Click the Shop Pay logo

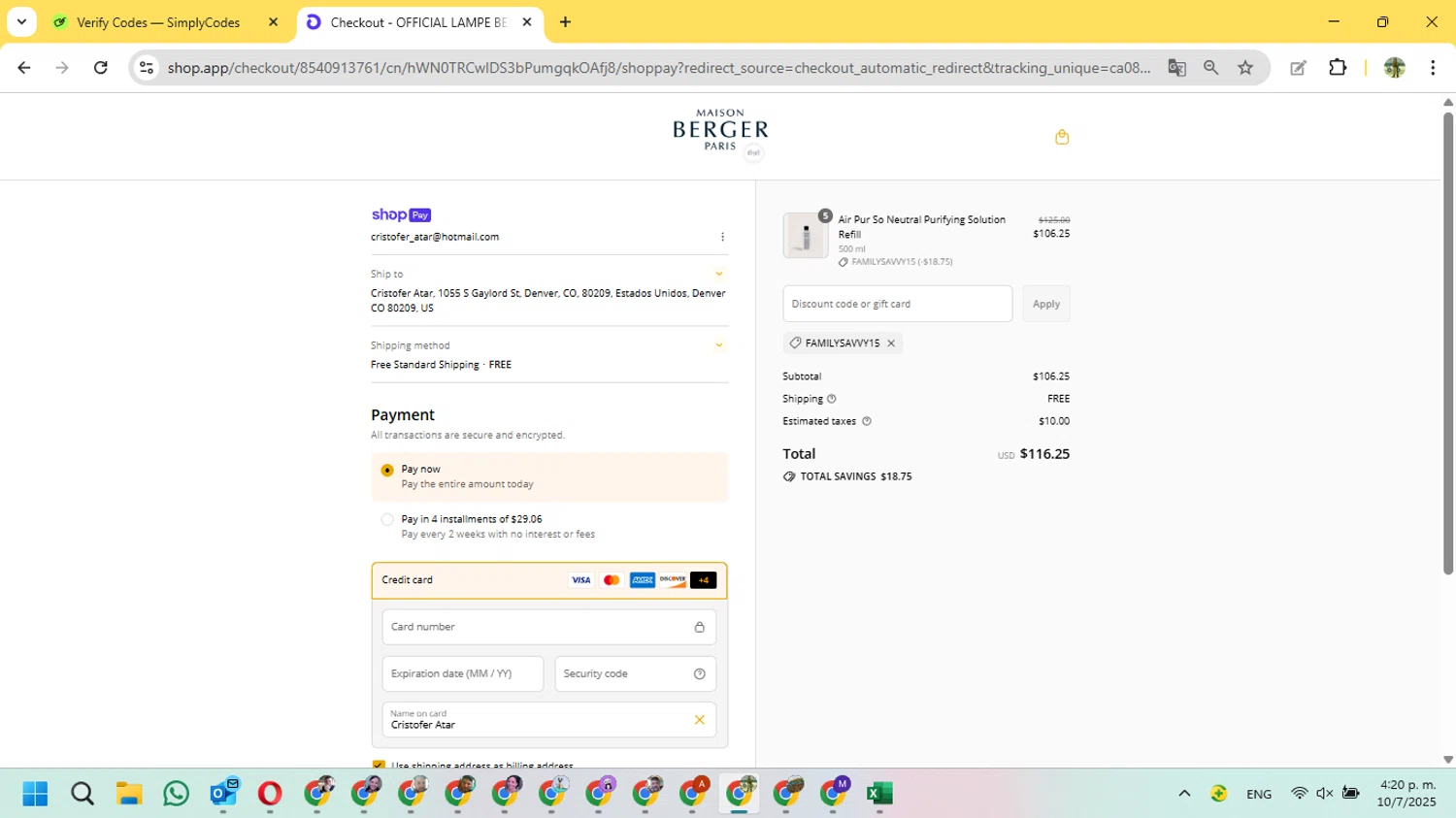pyautogui.click(x=401, y=214)
